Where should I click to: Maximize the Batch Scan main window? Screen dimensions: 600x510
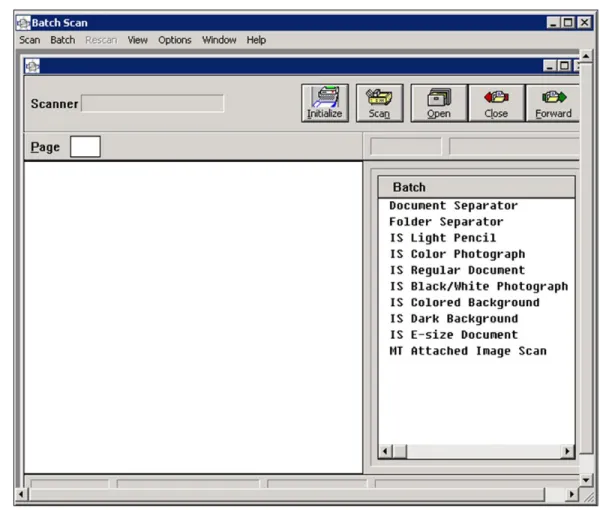[568, 23]
